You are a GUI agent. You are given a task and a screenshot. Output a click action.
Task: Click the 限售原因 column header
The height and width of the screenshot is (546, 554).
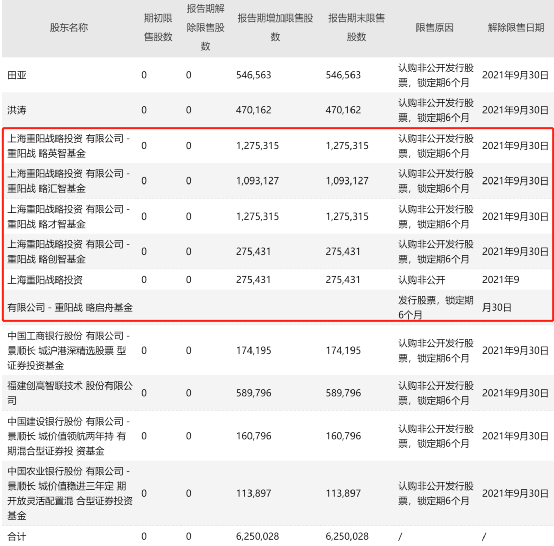tap(435, 28)
